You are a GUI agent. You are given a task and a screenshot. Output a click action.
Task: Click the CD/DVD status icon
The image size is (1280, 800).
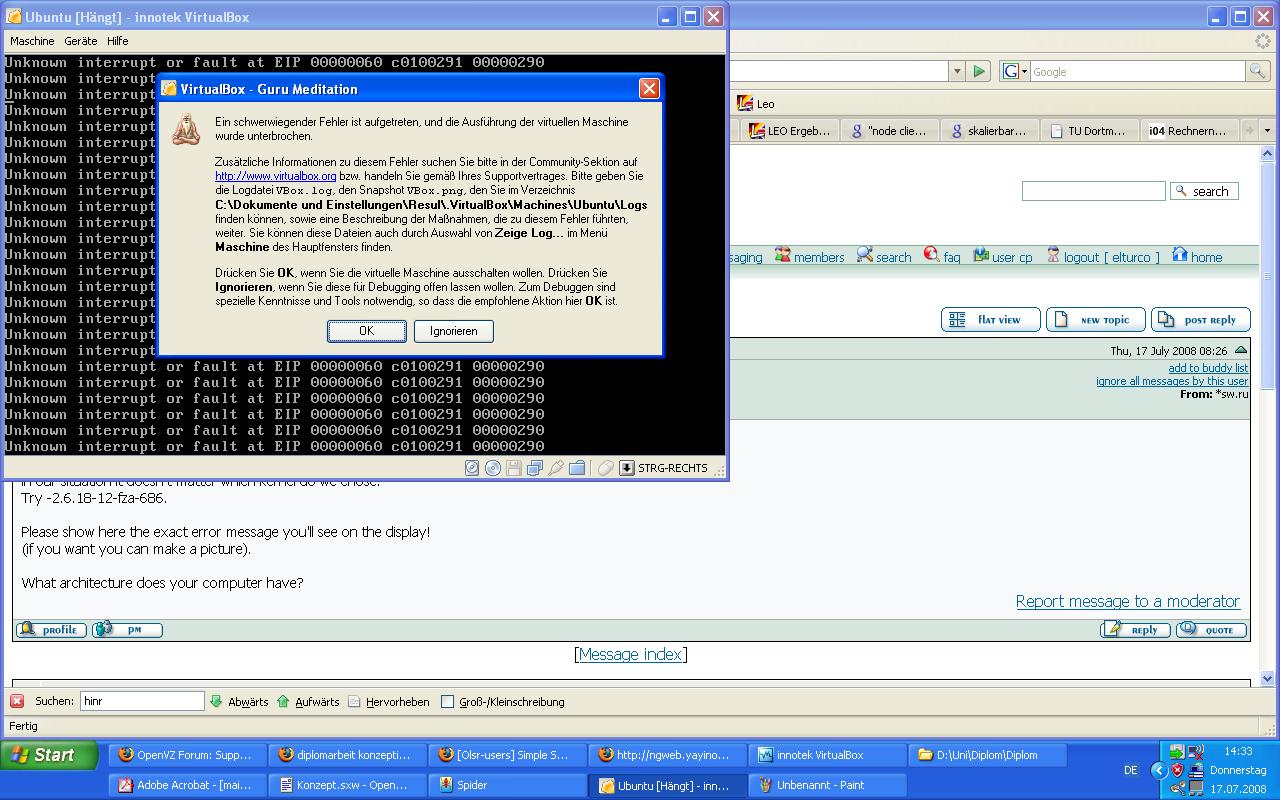tap(493, 468)
